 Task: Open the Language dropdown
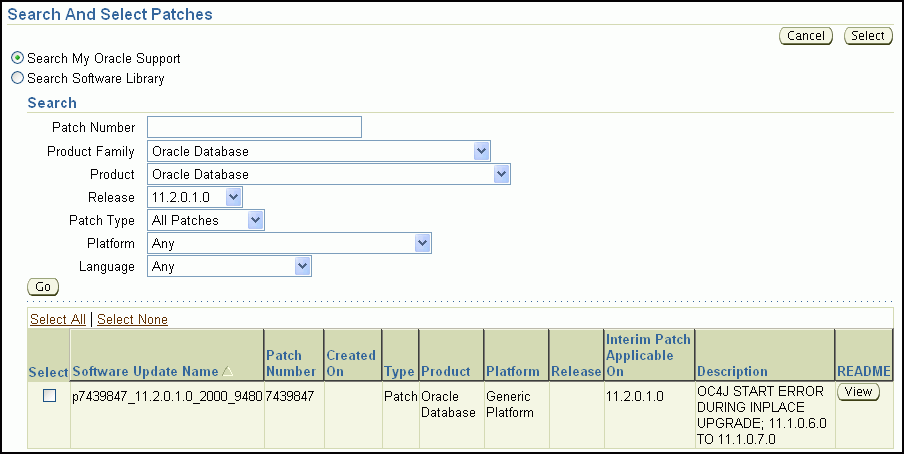(229, 267)
